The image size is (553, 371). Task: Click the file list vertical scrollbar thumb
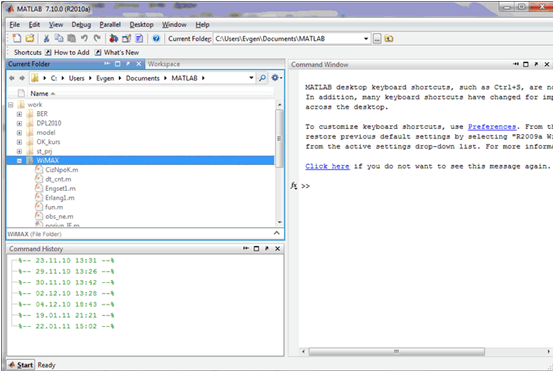[279, 138]
